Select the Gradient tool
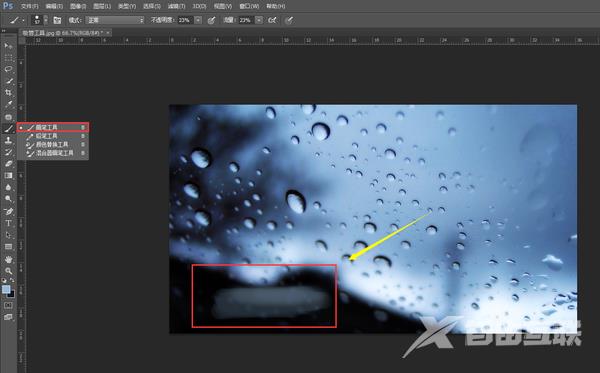 coord(8,176)
